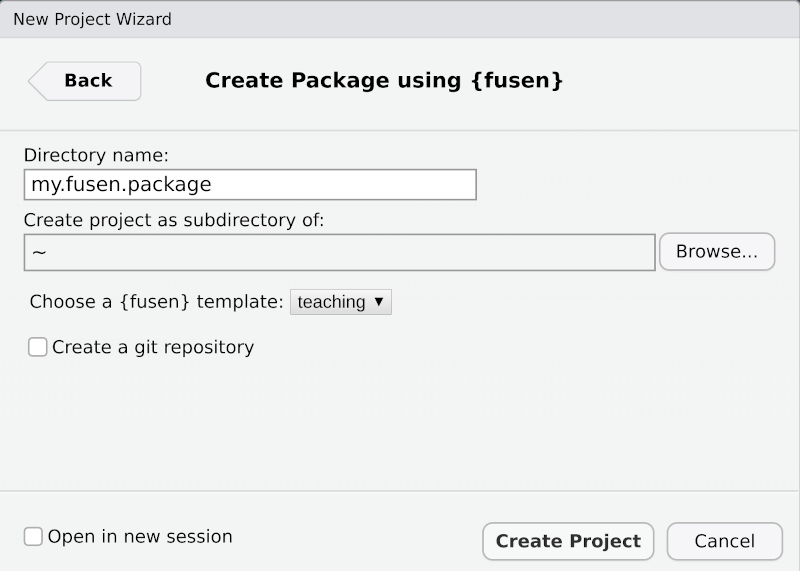
Task: Click the my.fusen.package text in directory field
Action: pyautogui.click(x=121, y=185)
